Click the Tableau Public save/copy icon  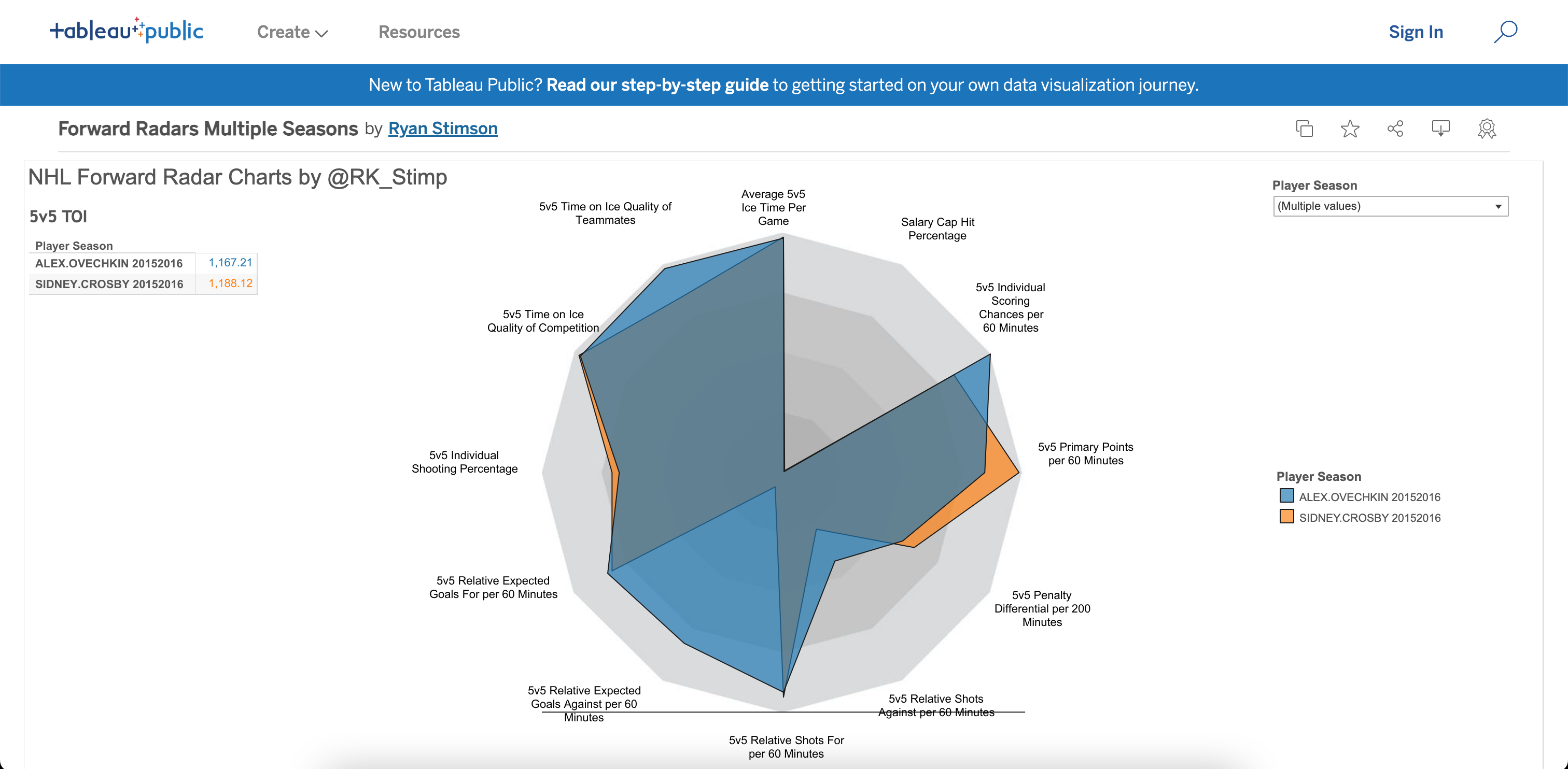[1303, 128]
